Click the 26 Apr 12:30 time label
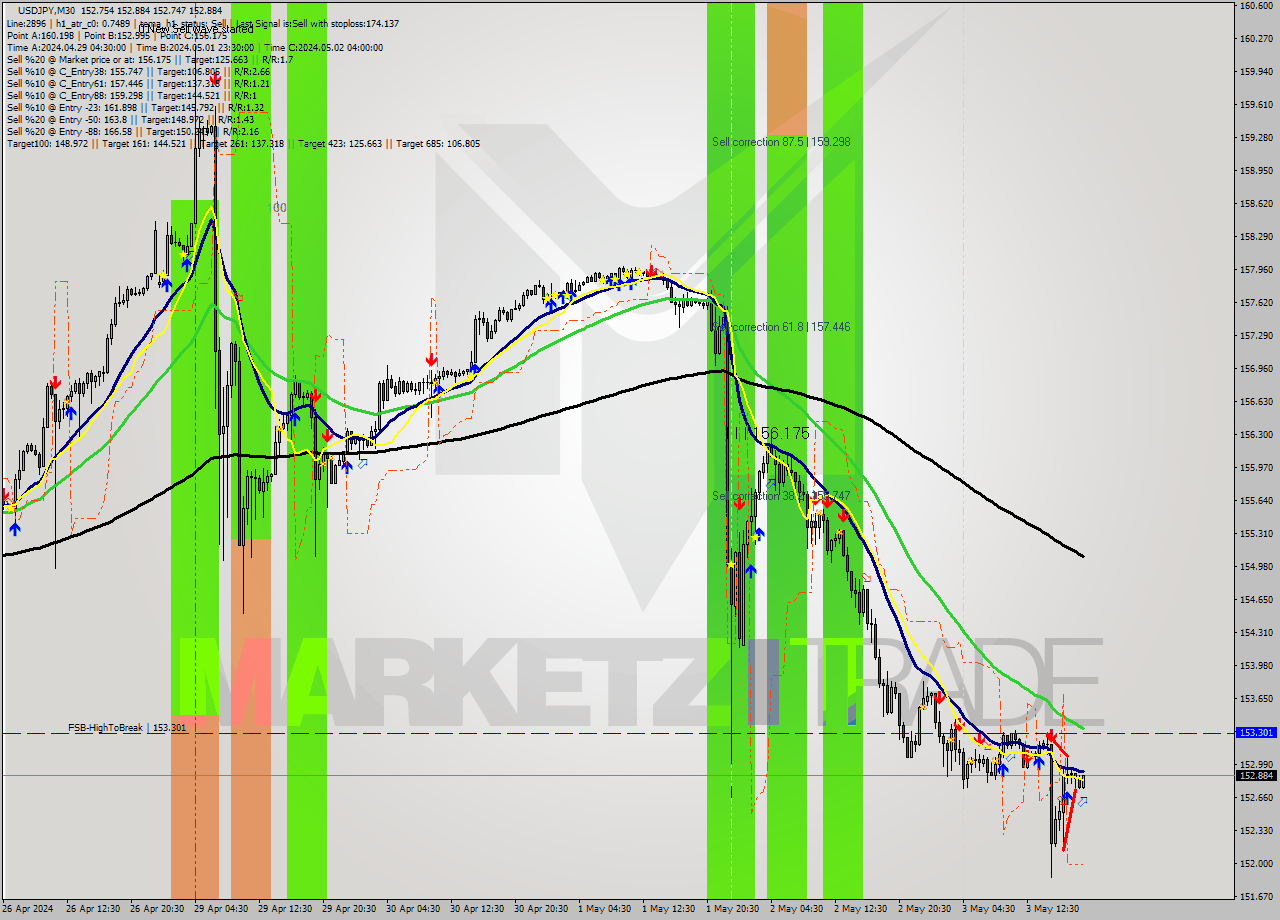This screenshot has width=1280, height=920. [x=94, y=909]
